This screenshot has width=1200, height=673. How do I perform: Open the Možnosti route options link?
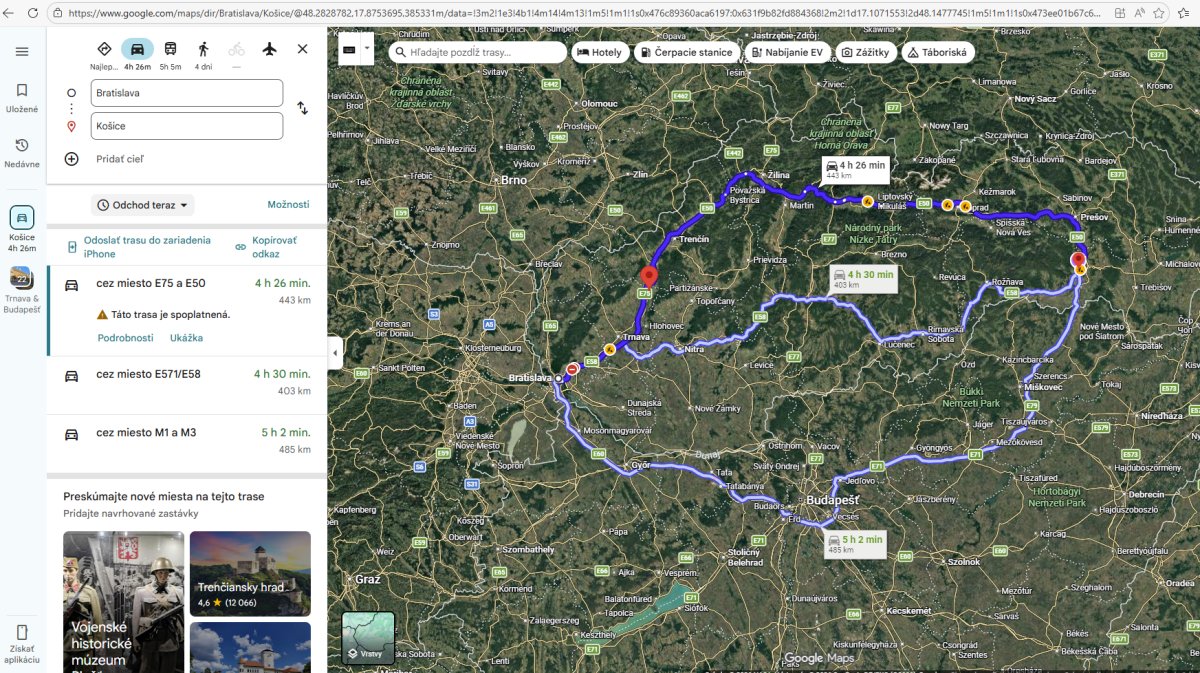tap(288, 204)
